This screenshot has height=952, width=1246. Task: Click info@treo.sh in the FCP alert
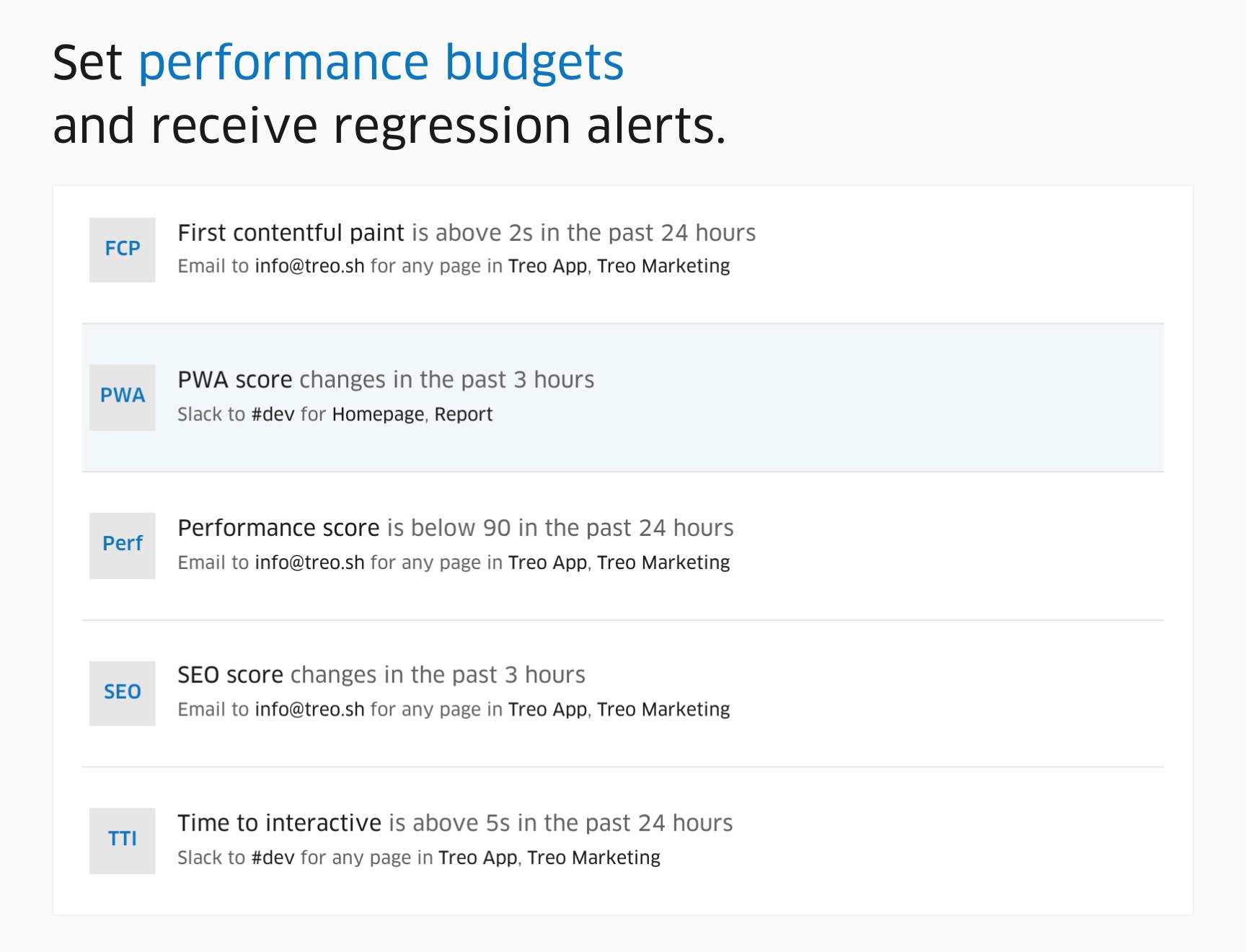(x=309, y=266)
